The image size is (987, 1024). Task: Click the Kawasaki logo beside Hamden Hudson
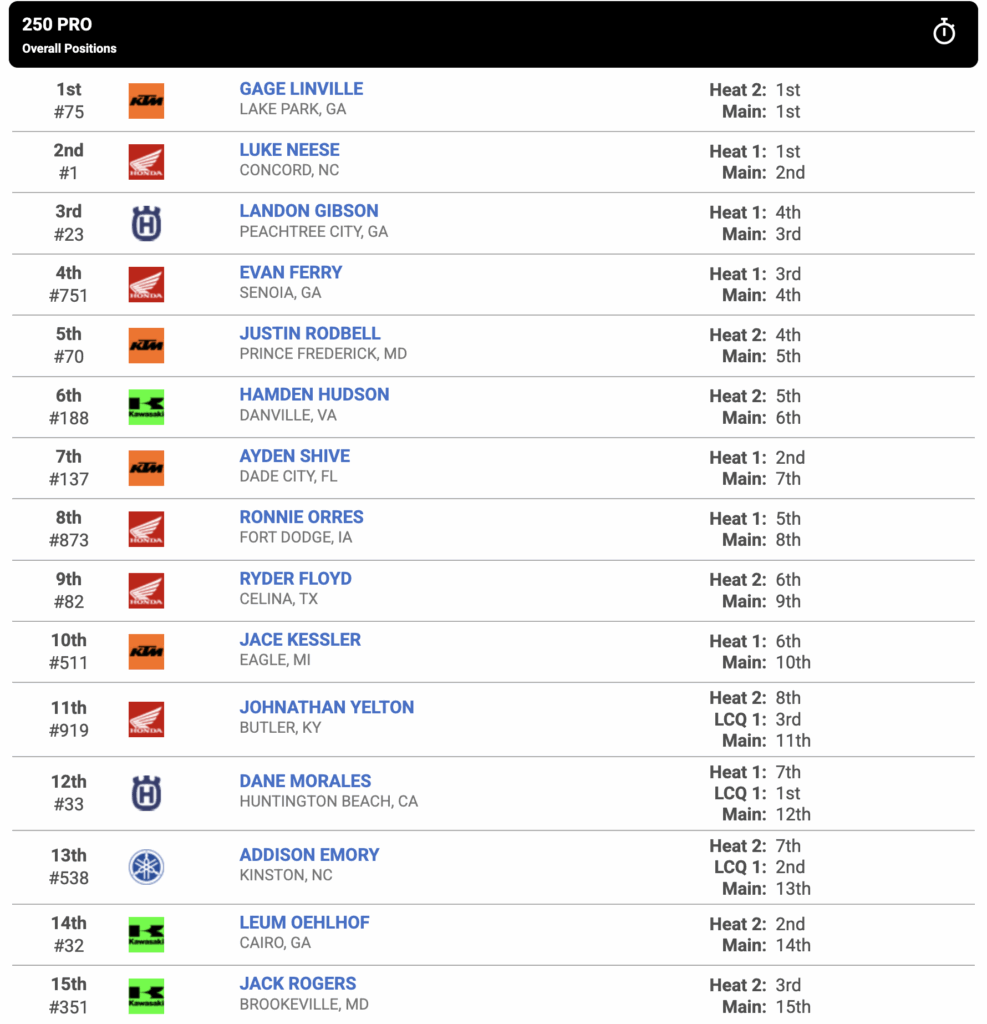[x=146, y=407]
